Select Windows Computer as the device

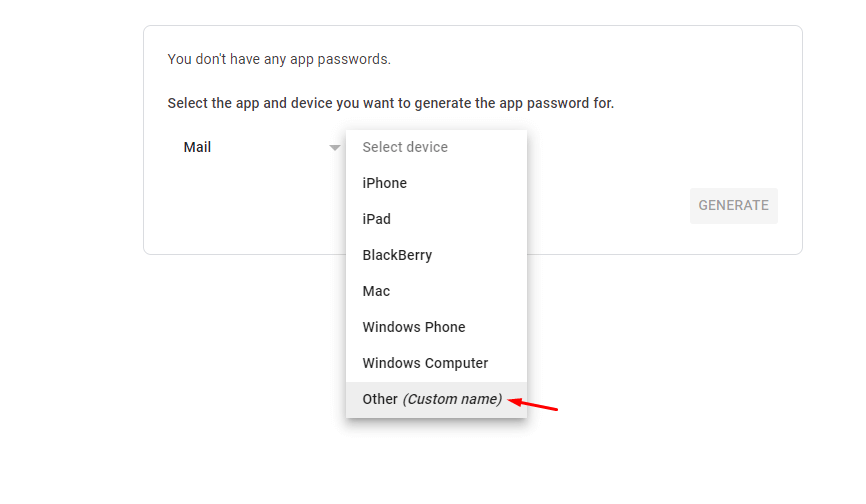(425, 363)
